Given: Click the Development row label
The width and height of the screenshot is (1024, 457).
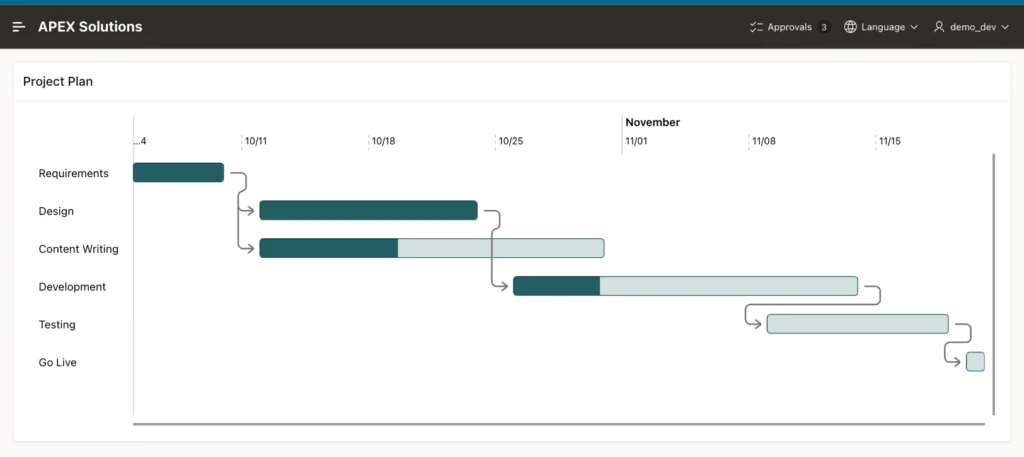Looking at the screenshot, I should click(x=72, y=287).
